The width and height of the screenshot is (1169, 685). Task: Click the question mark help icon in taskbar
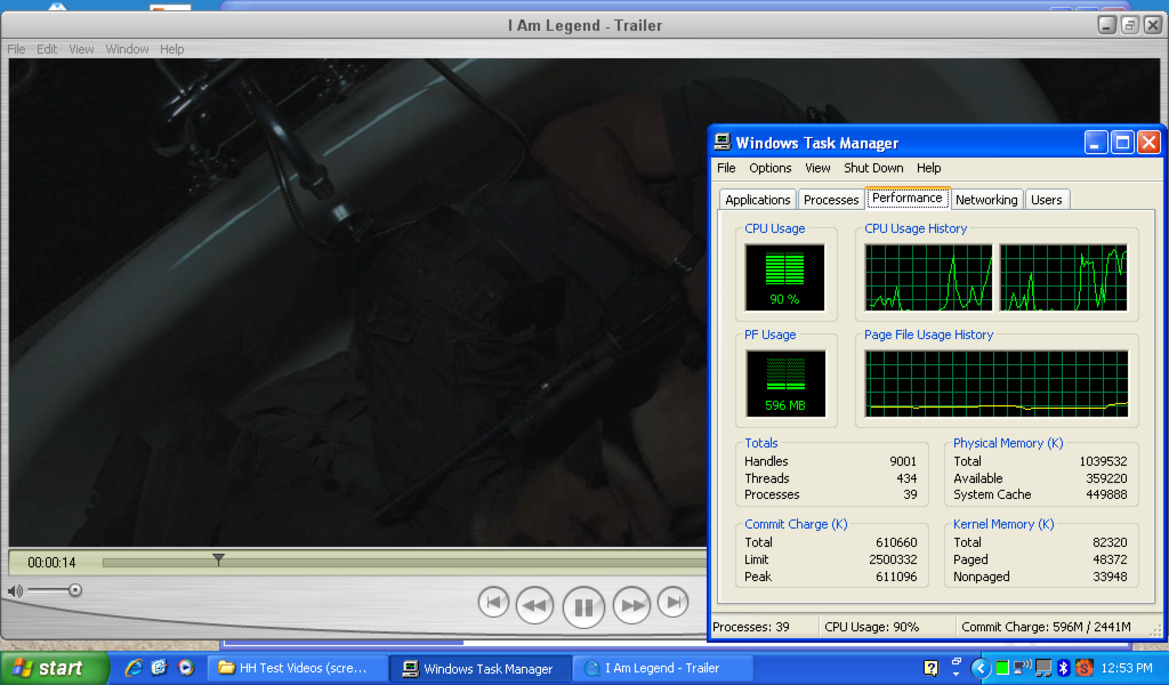pyautogui.click(x=930, y=668)
